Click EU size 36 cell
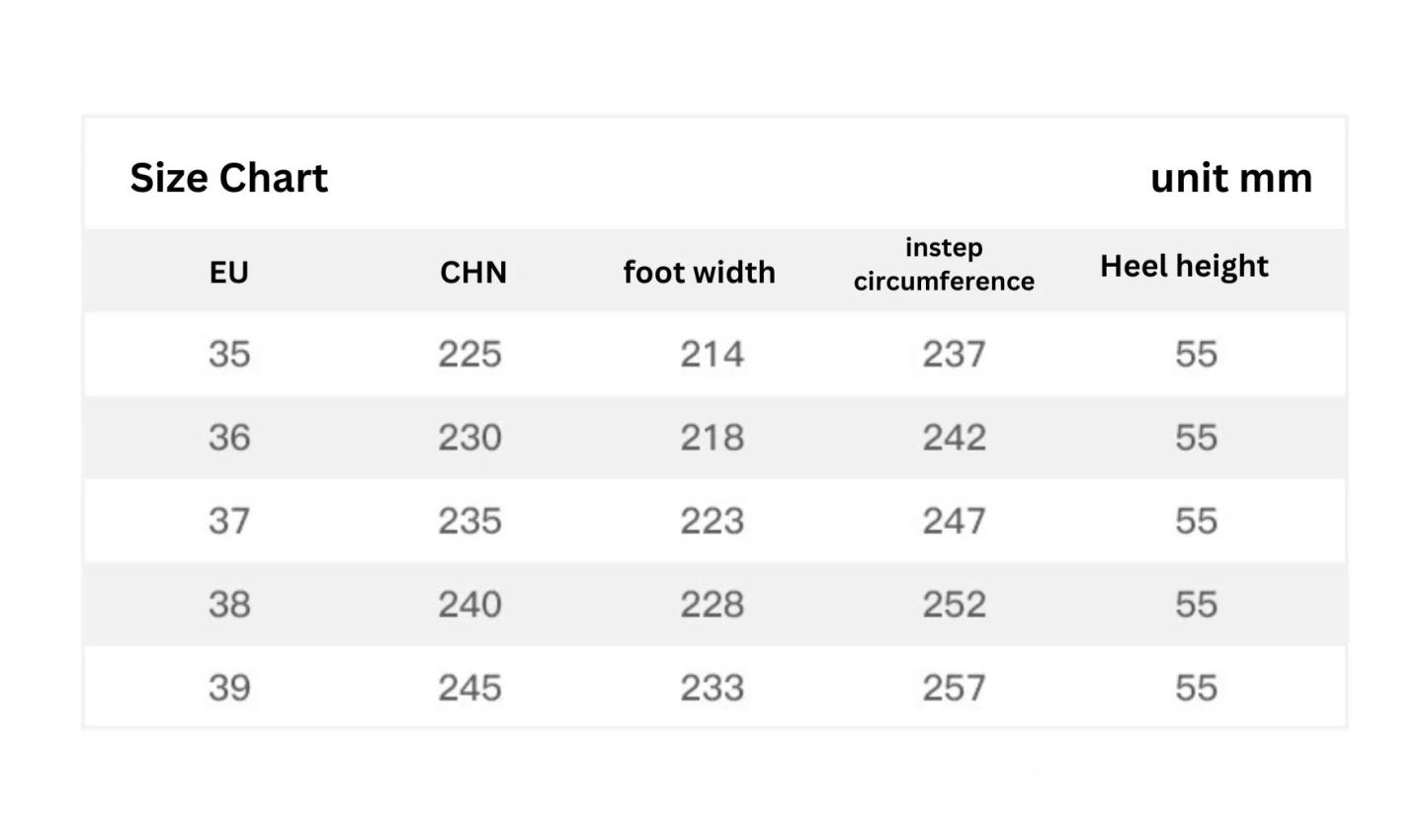 tap(229, 437)
